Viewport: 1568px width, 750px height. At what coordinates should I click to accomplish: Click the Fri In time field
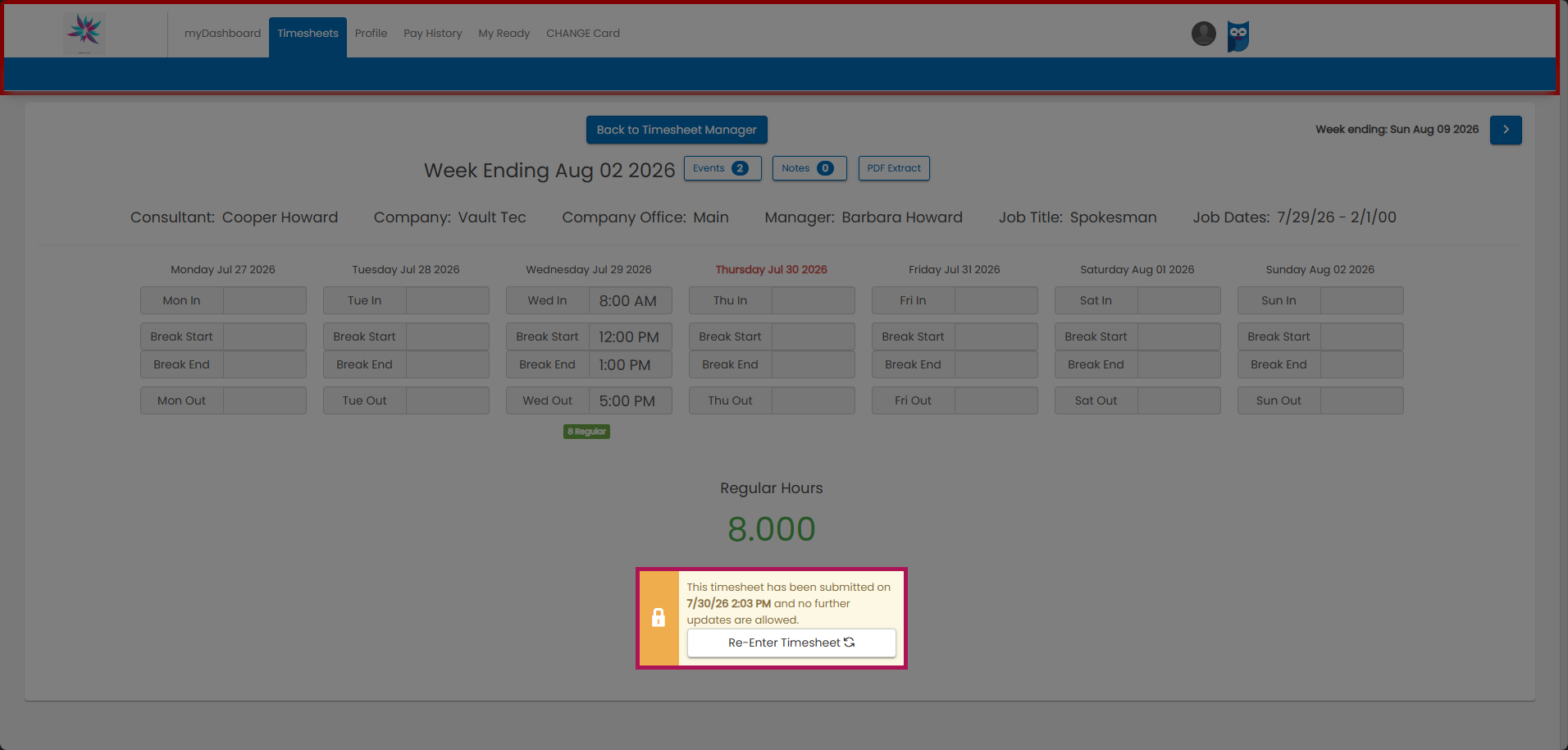coord(996,300)
